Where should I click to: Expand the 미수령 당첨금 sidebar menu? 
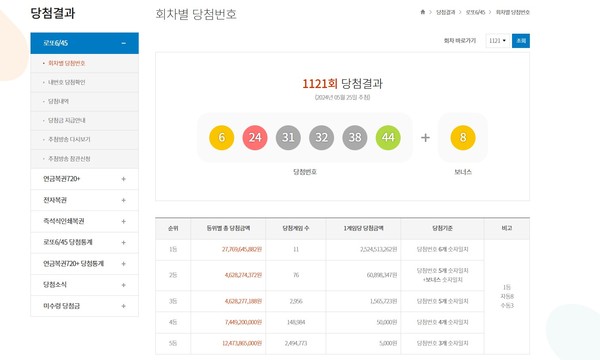click(124, 306)
